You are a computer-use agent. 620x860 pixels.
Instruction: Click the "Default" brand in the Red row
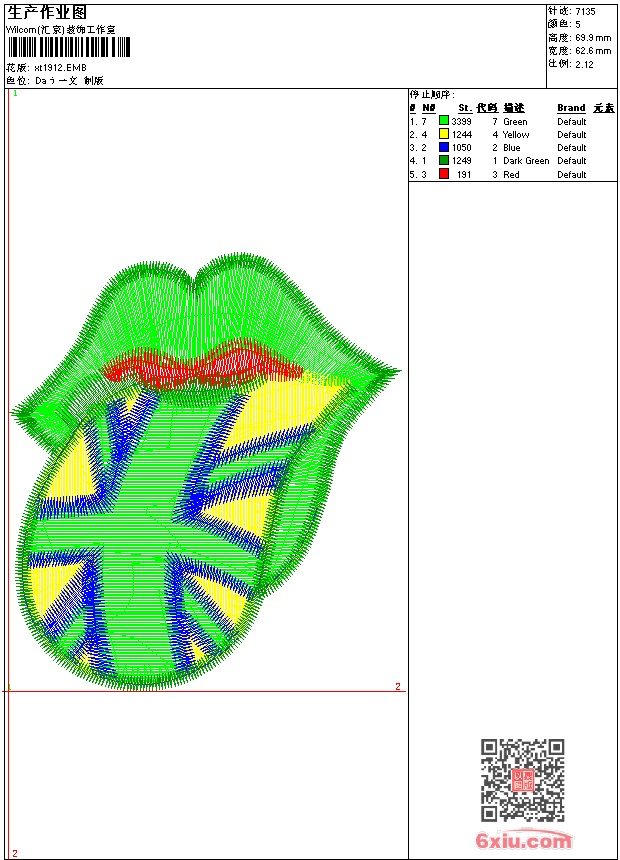point(572,174)
